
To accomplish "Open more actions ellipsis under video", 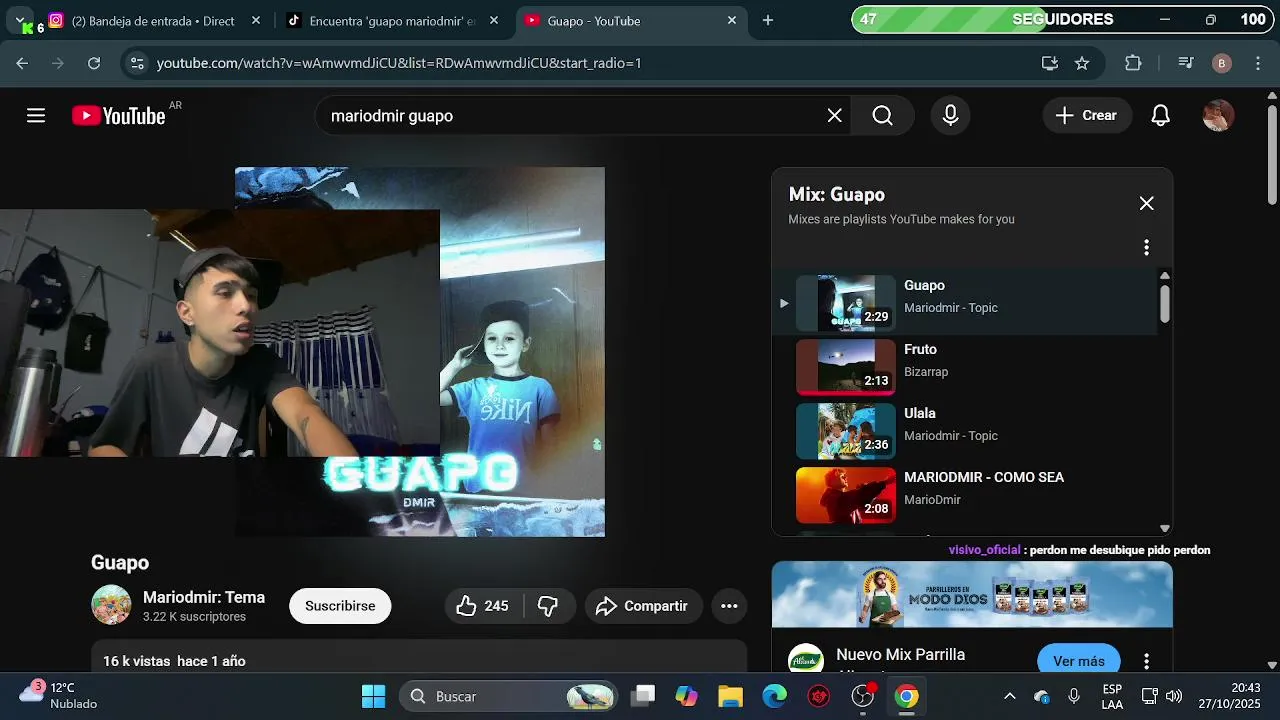I will [x=729, y=606].
